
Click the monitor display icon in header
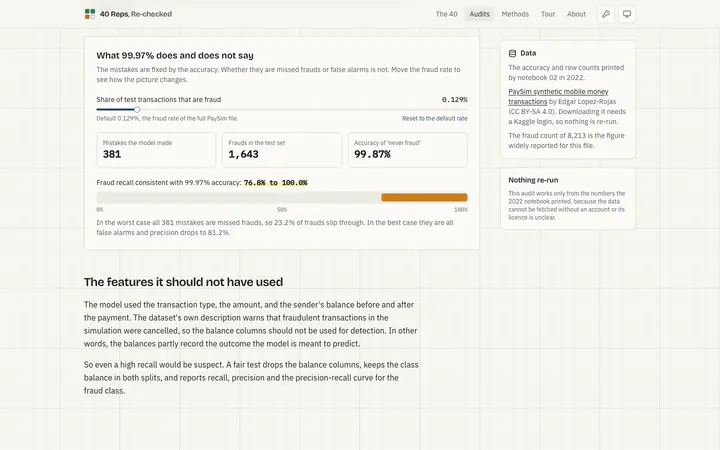coord(627,14)
